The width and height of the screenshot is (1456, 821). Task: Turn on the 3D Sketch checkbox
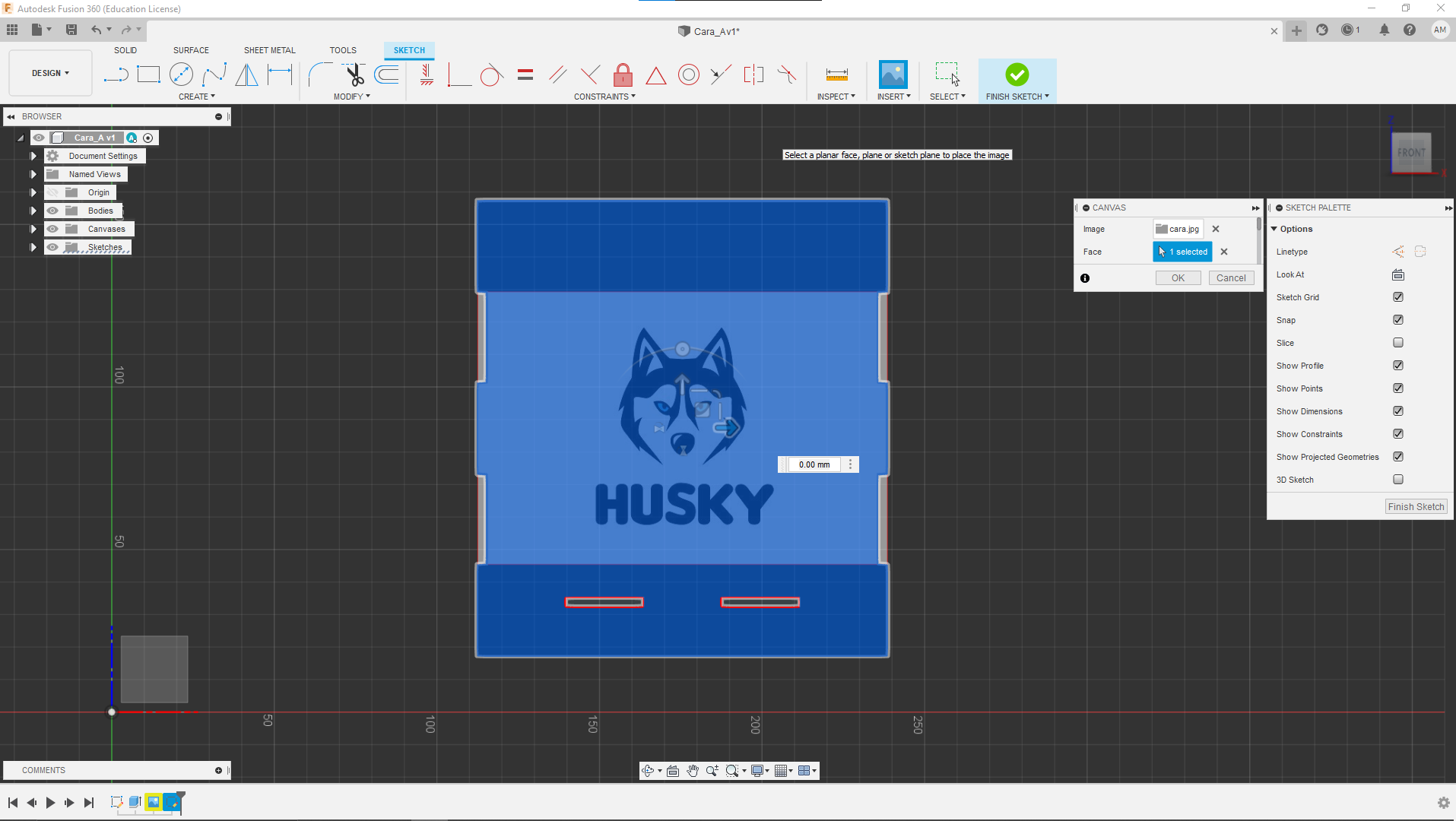(1397, 480)
